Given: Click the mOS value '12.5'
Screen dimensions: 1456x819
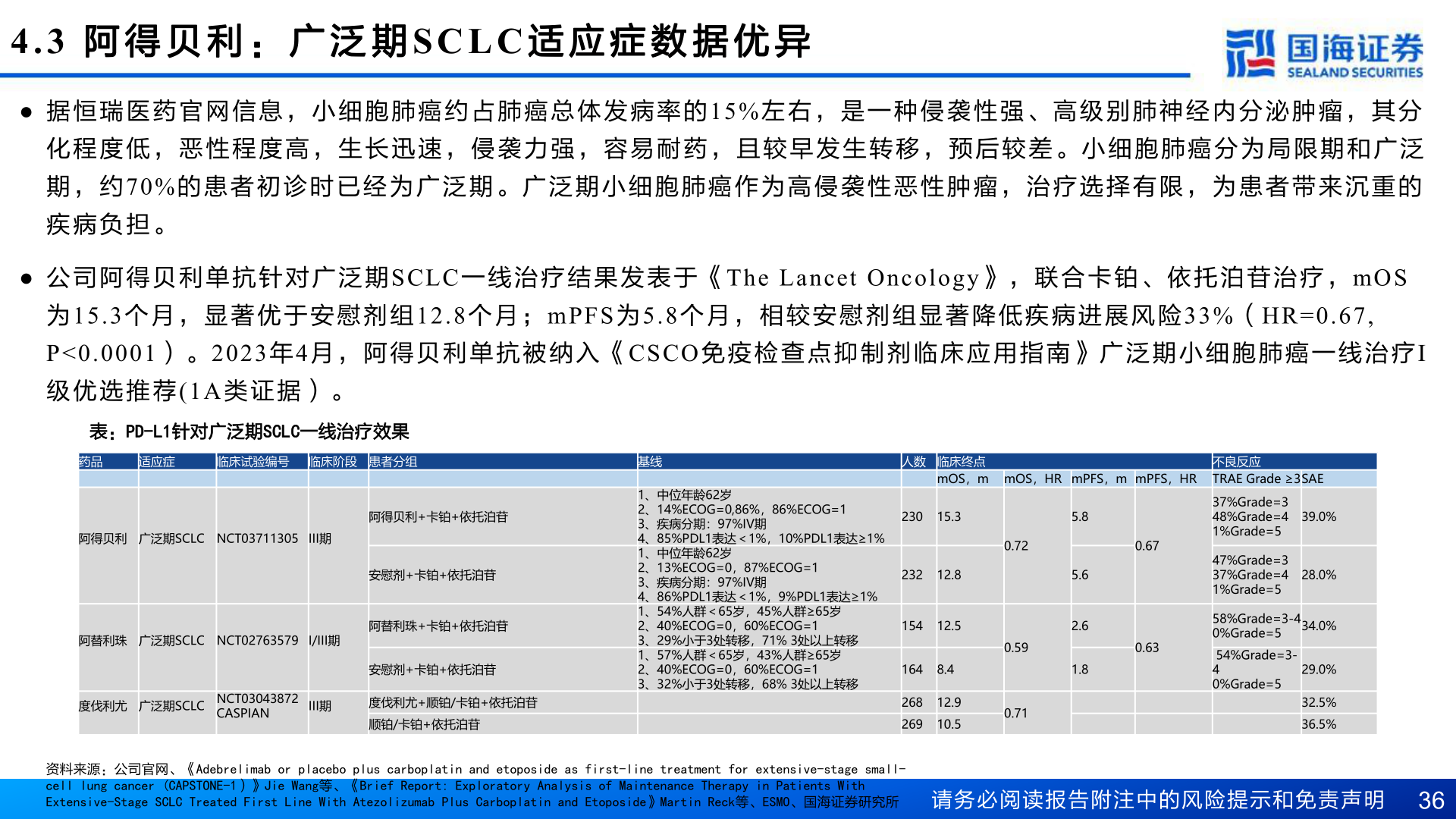Looking at the screenshot, I should coord(949,626).
